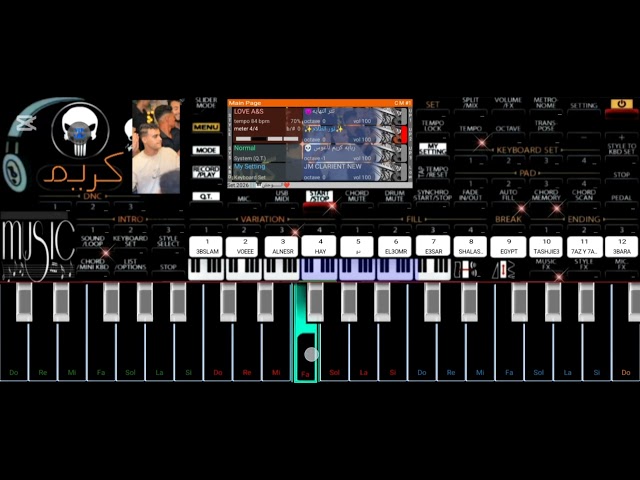Open MUSIC FX
The width and height of the screenshot is (640, 480).
click(546, 264)
